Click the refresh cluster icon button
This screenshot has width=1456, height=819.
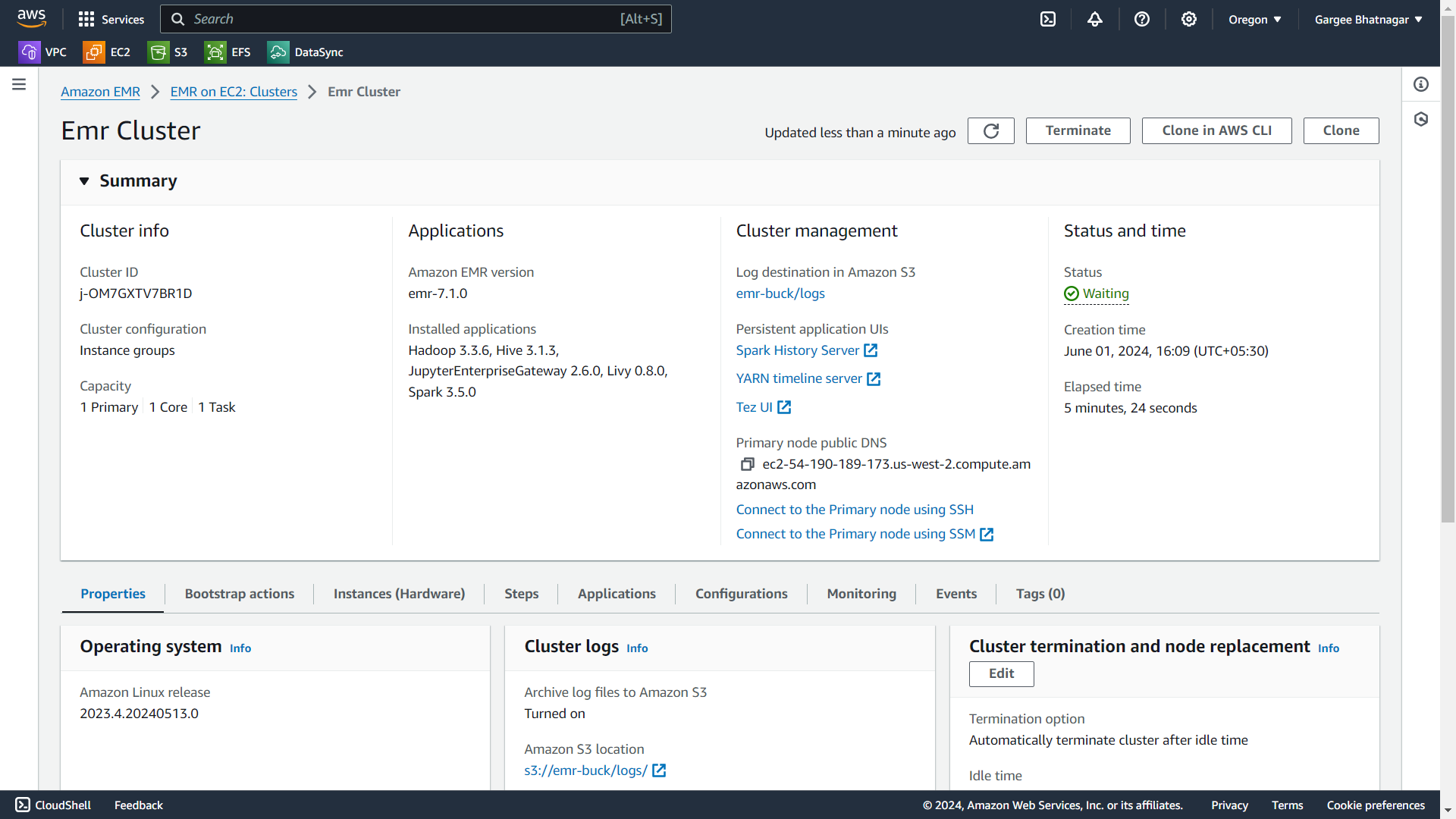[x=990, y=131]
